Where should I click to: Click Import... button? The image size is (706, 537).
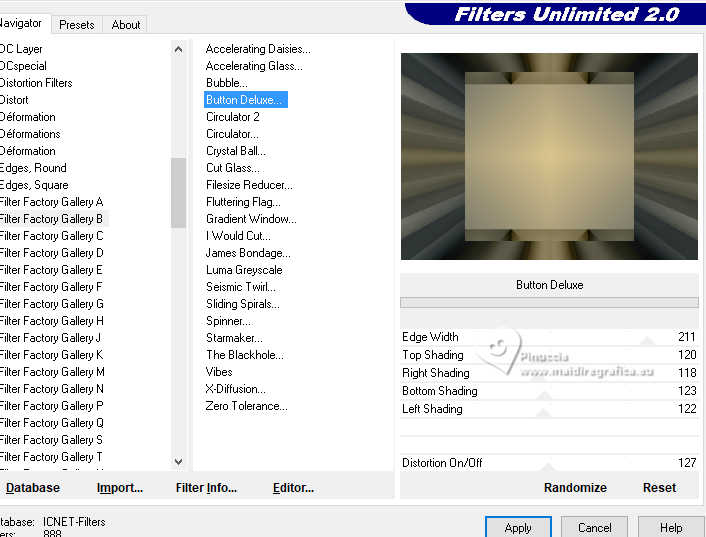tap(120, 487)
